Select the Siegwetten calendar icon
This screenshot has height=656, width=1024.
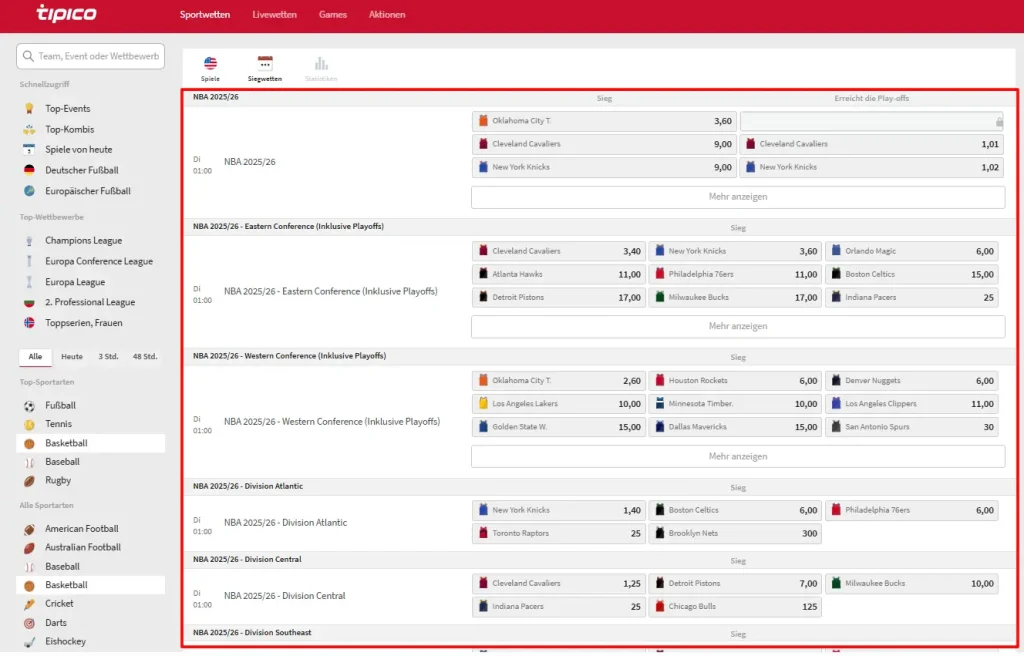(x=264, y=63)
